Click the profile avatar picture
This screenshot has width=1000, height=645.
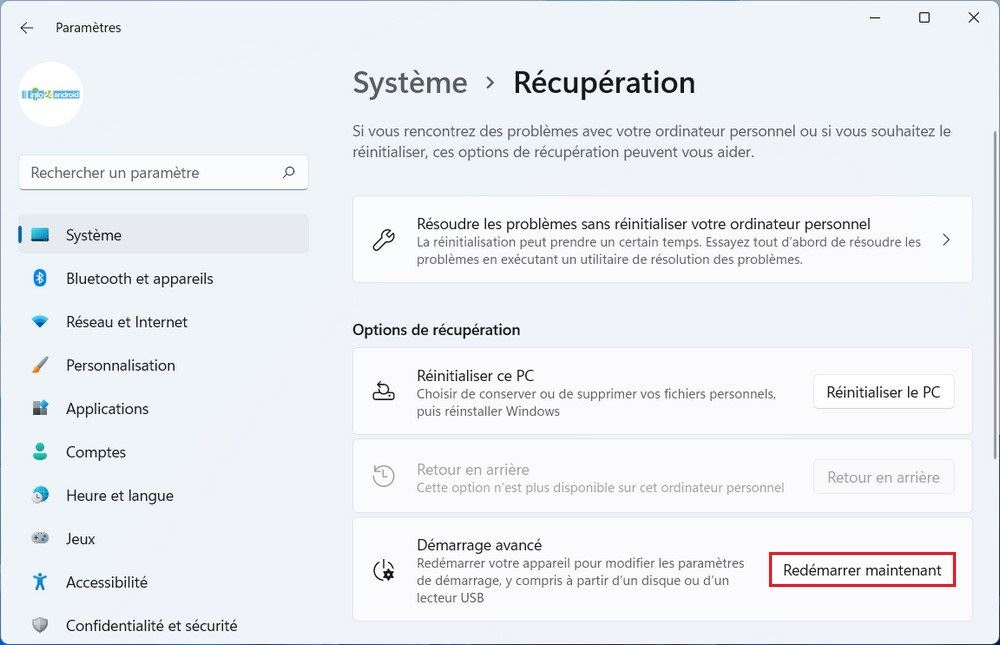(x=51, y=94)
